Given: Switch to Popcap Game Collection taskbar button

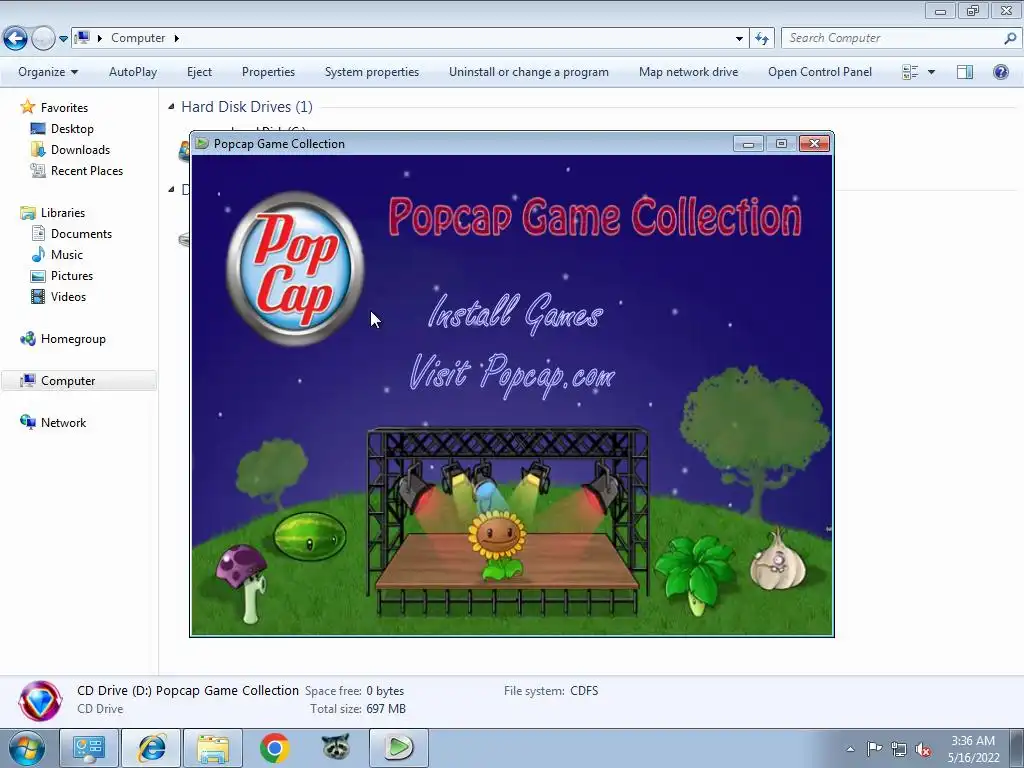Looking at the screenshot, I should [x=398, y=748].
